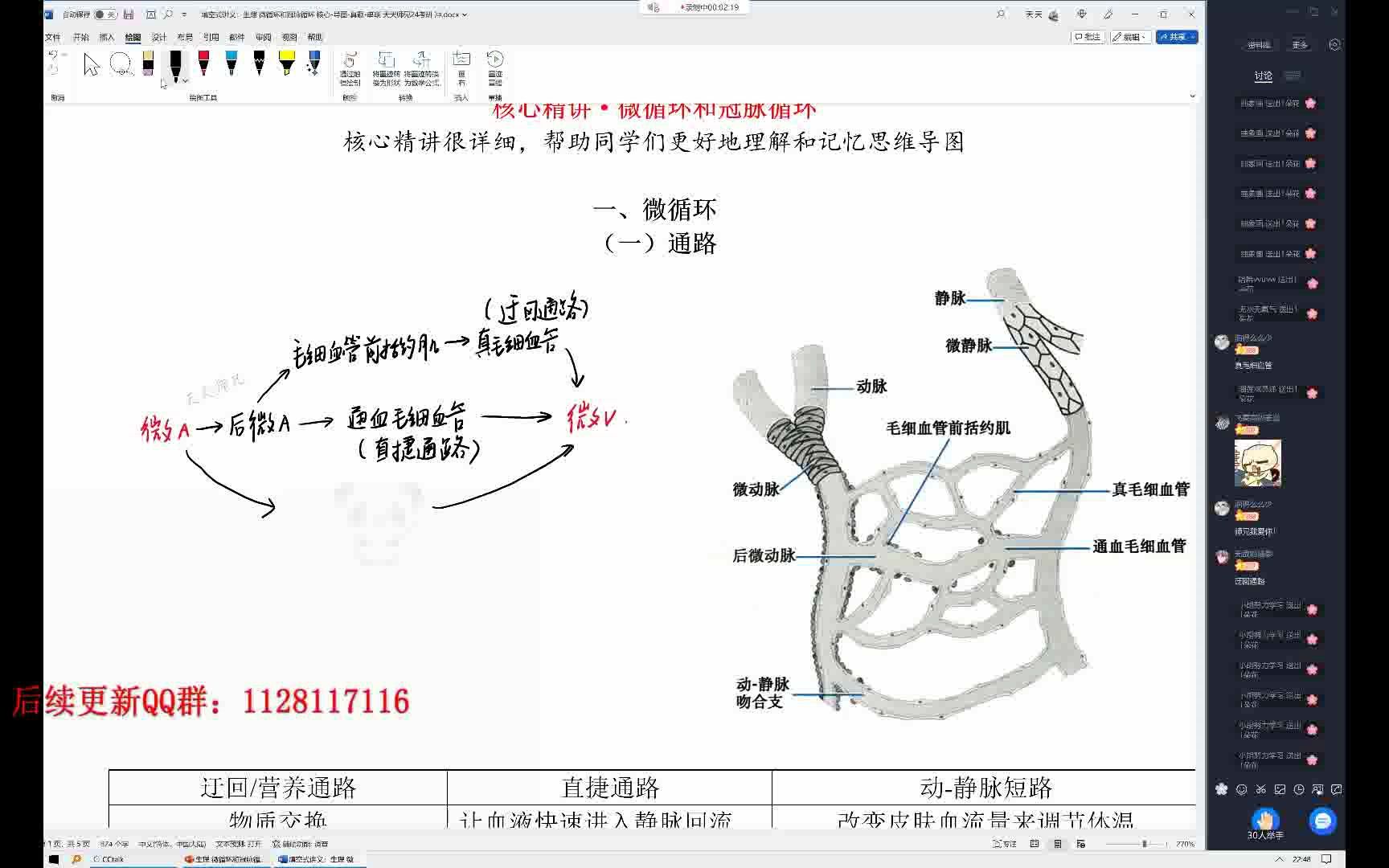Save the document with the floppy icon
The height and width of the screenshot is (868, 1389).
pyautogui.click(x=129, y=14)
